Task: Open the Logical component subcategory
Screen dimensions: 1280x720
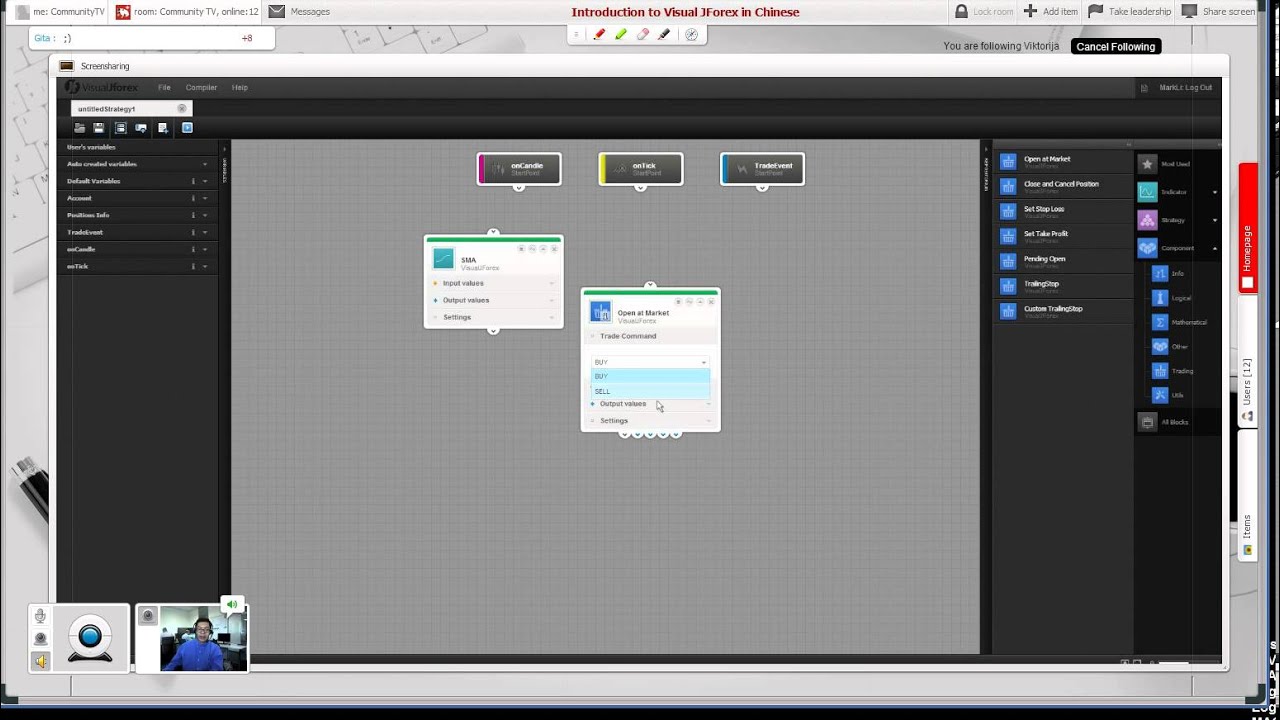Action: tap(1160, 298)
